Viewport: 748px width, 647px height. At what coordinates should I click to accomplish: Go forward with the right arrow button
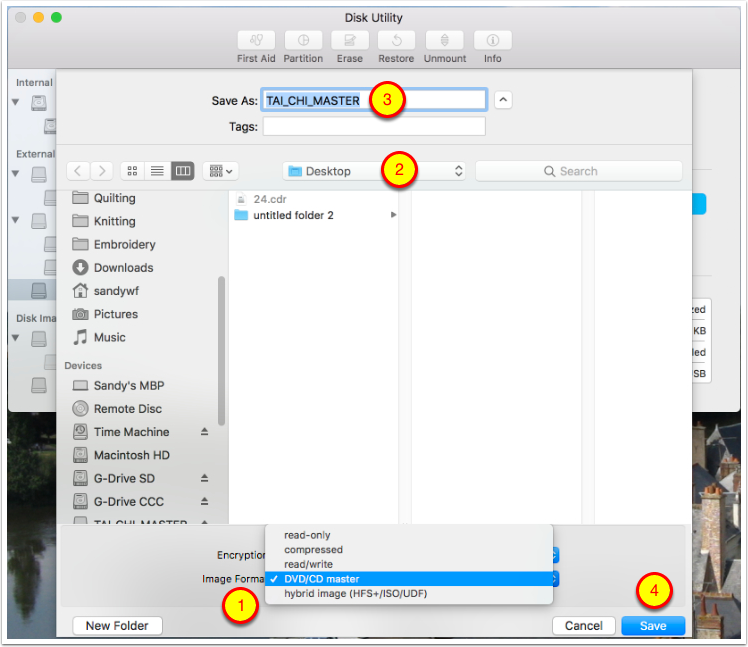102,171
